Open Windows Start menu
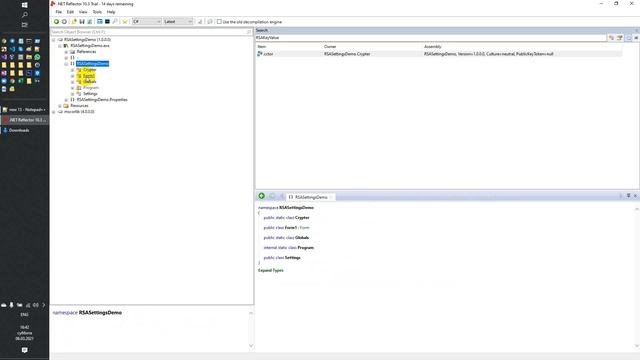640x360 pixels. 24,5
